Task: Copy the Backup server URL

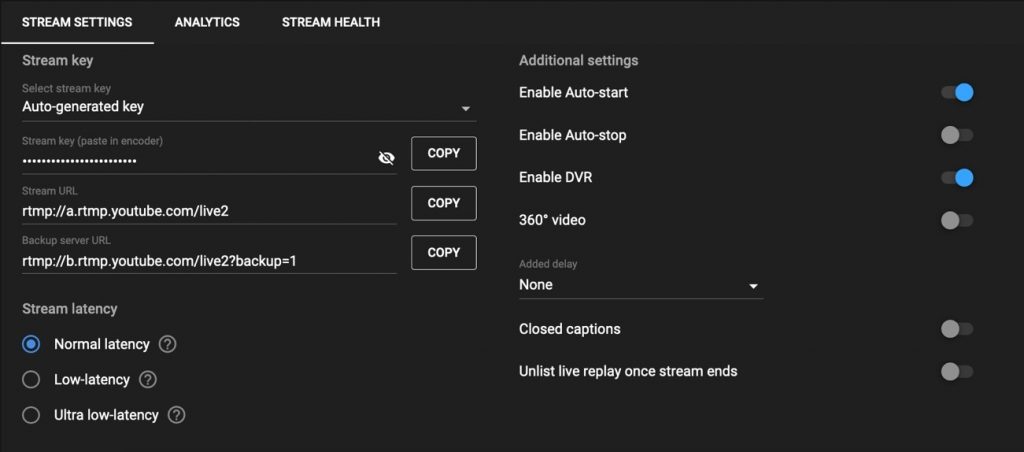Action: [444, 252]
